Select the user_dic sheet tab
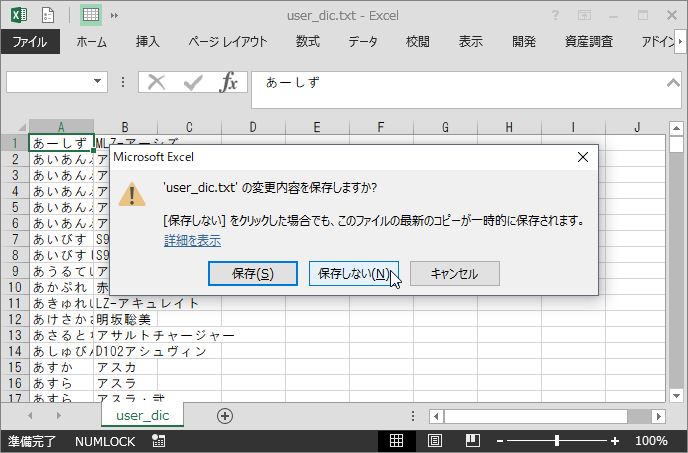 143,415
